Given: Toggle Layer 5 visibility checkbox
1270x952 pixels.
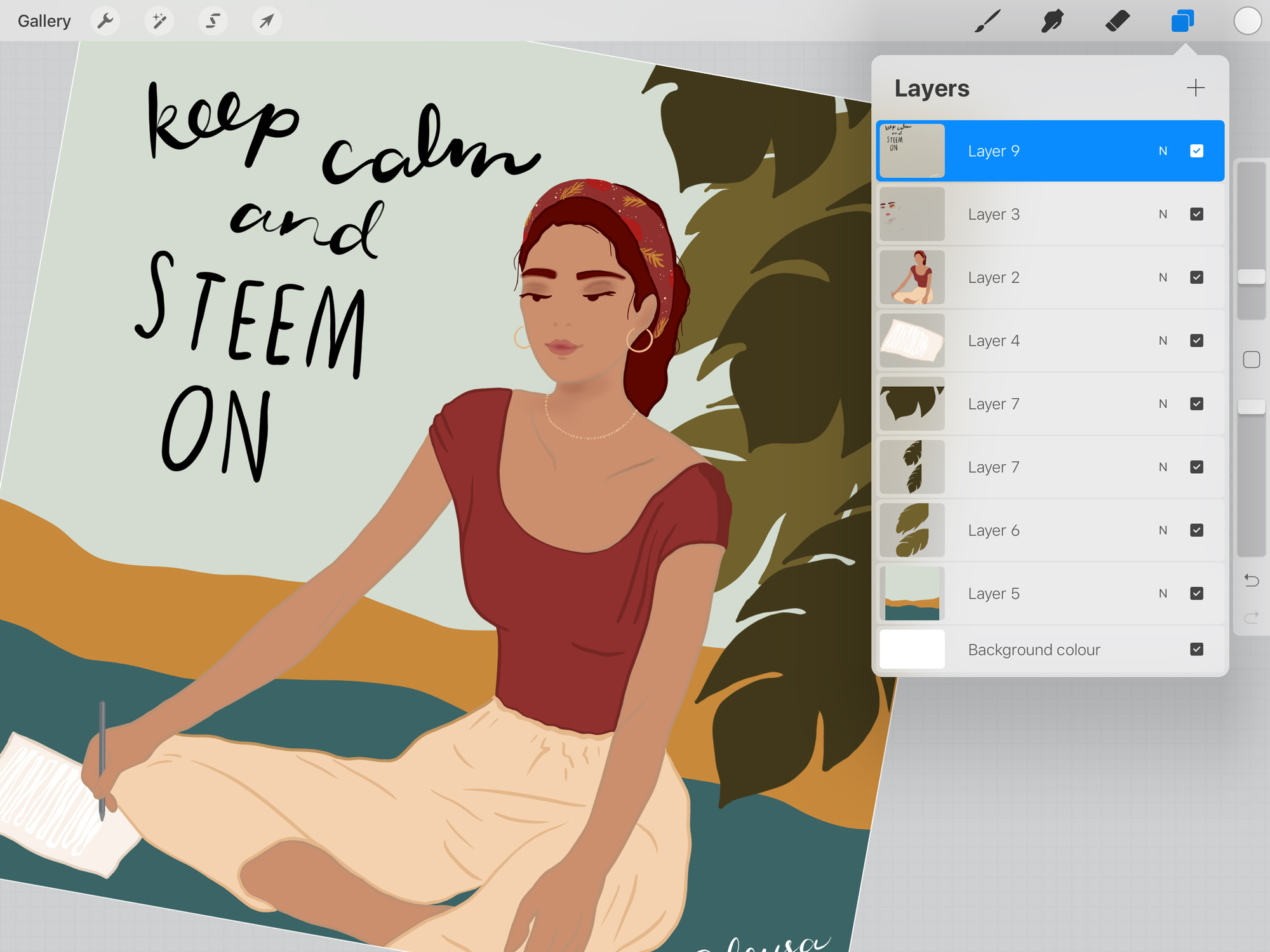Looking at the screenshot, I should 1196,593.
